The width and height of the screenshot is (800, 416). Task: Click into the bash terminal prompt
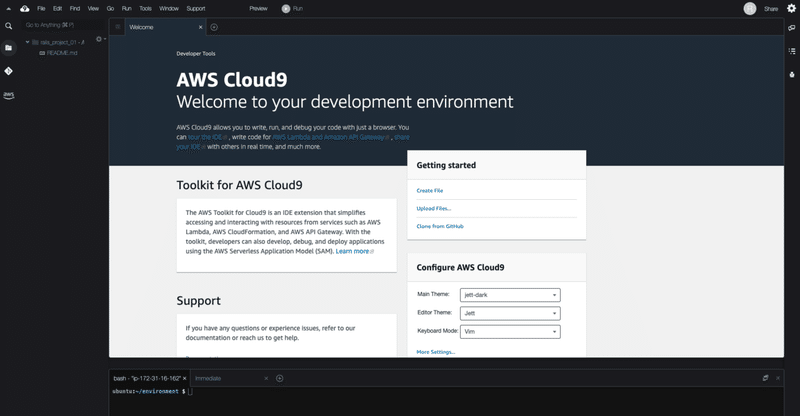190,391
